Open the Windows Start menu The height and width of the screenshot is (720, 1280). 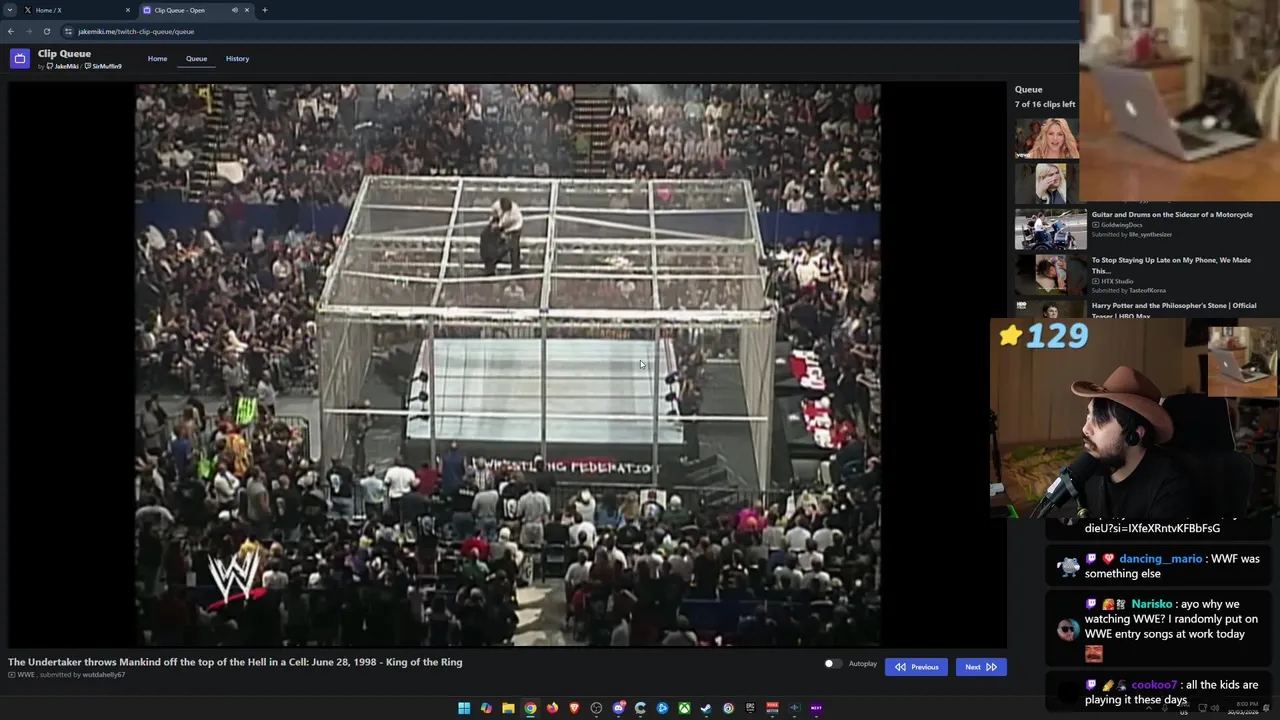pyautogui.click(x=464, y=708)
